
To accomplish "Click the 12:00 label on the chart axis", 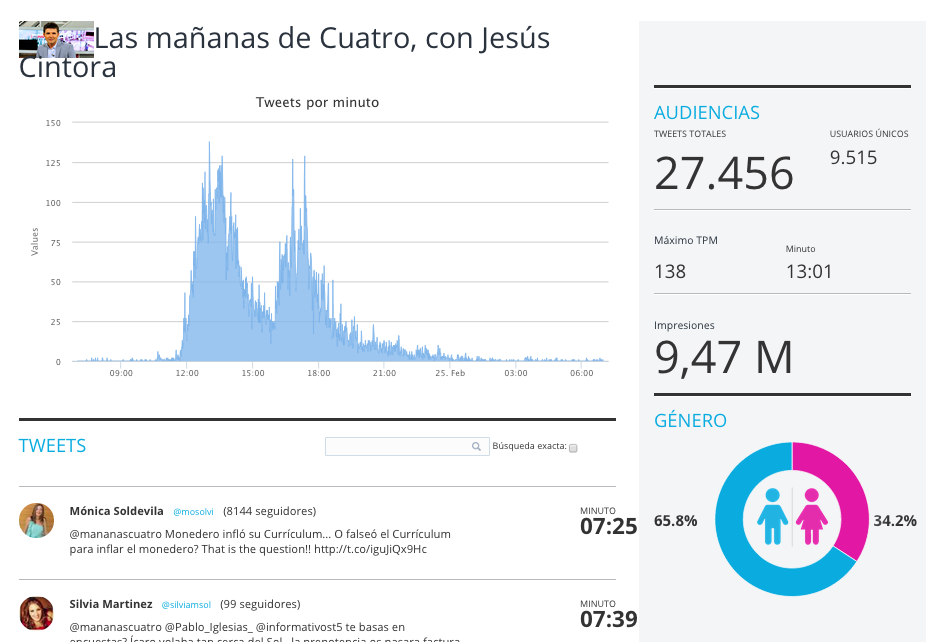I will pyautogui.click(x=187, y=373).
